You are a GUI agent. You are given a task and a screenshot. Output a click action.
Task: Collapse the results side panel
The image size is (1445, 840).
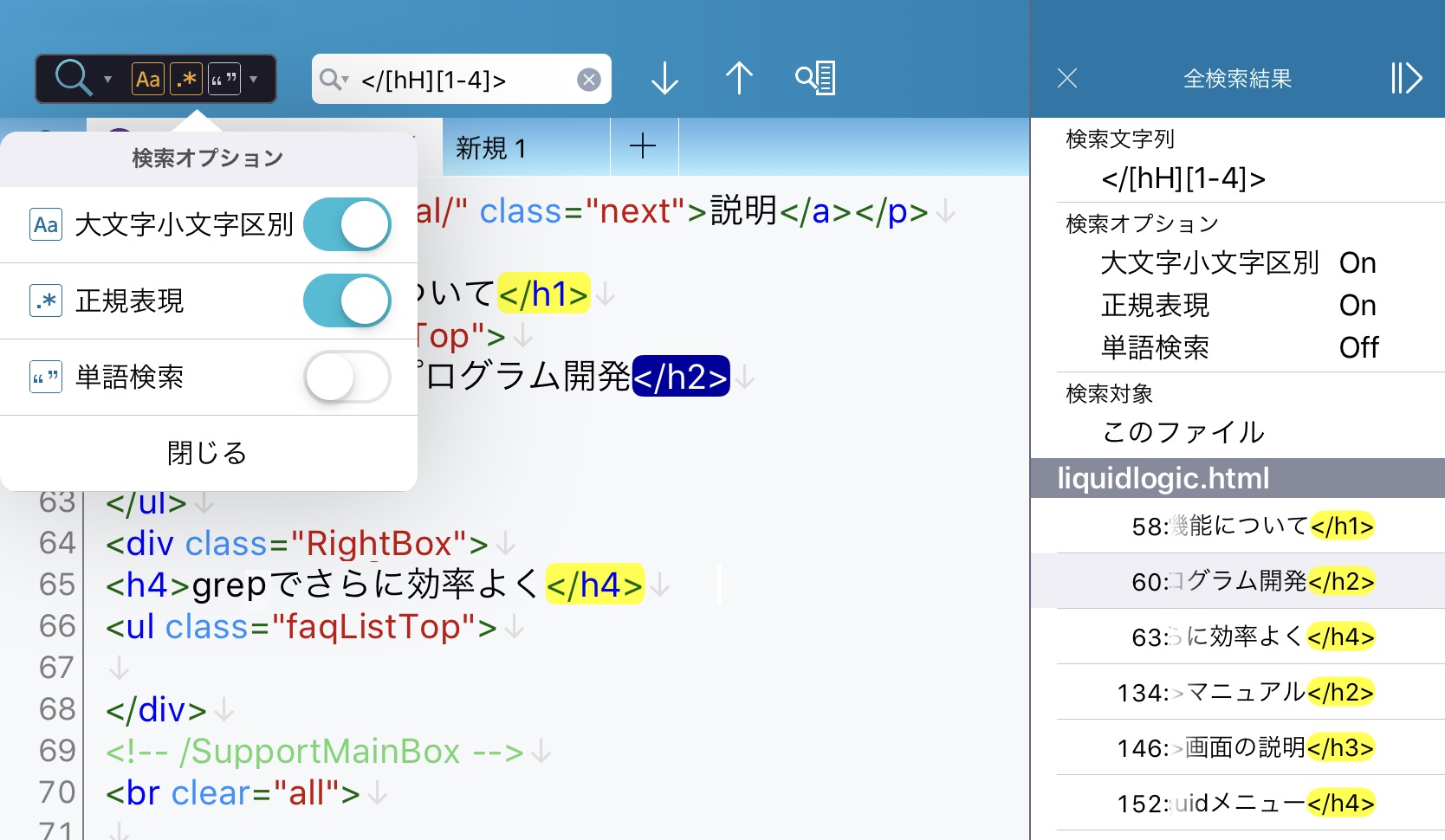[1406, 79]
